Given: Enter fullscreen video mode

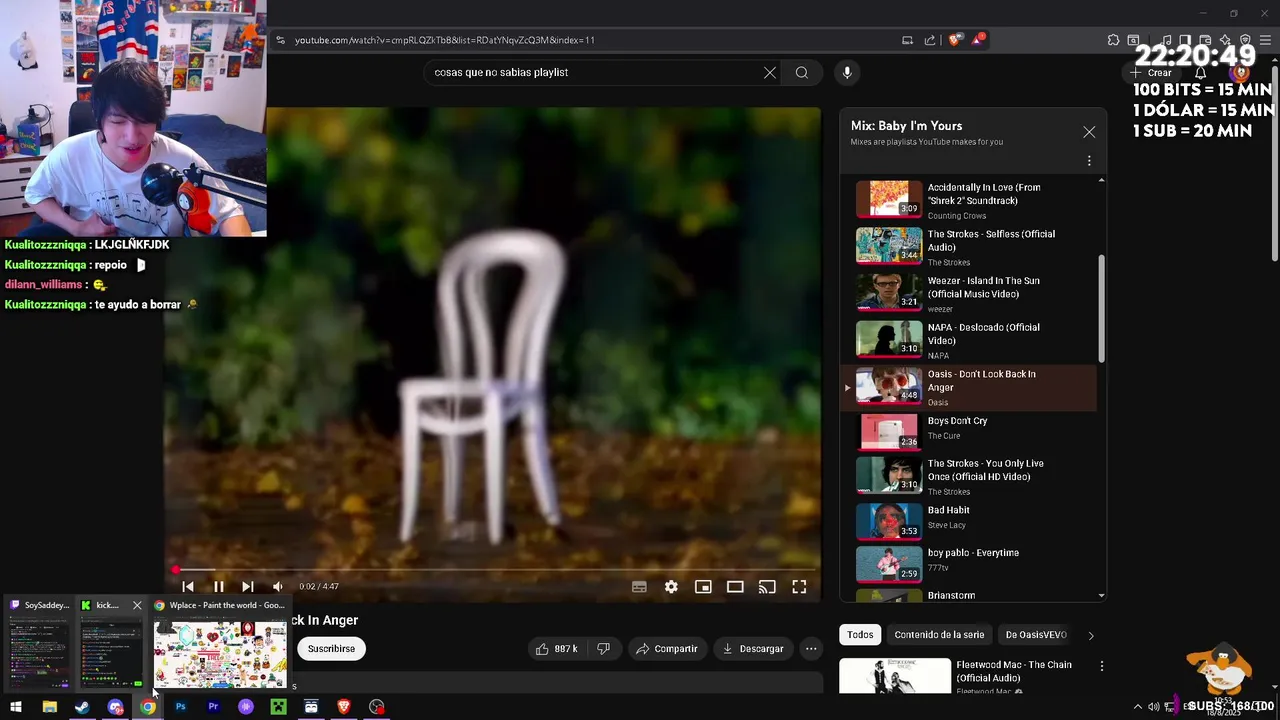Looking at the screenshot, I should pos(799,587).
